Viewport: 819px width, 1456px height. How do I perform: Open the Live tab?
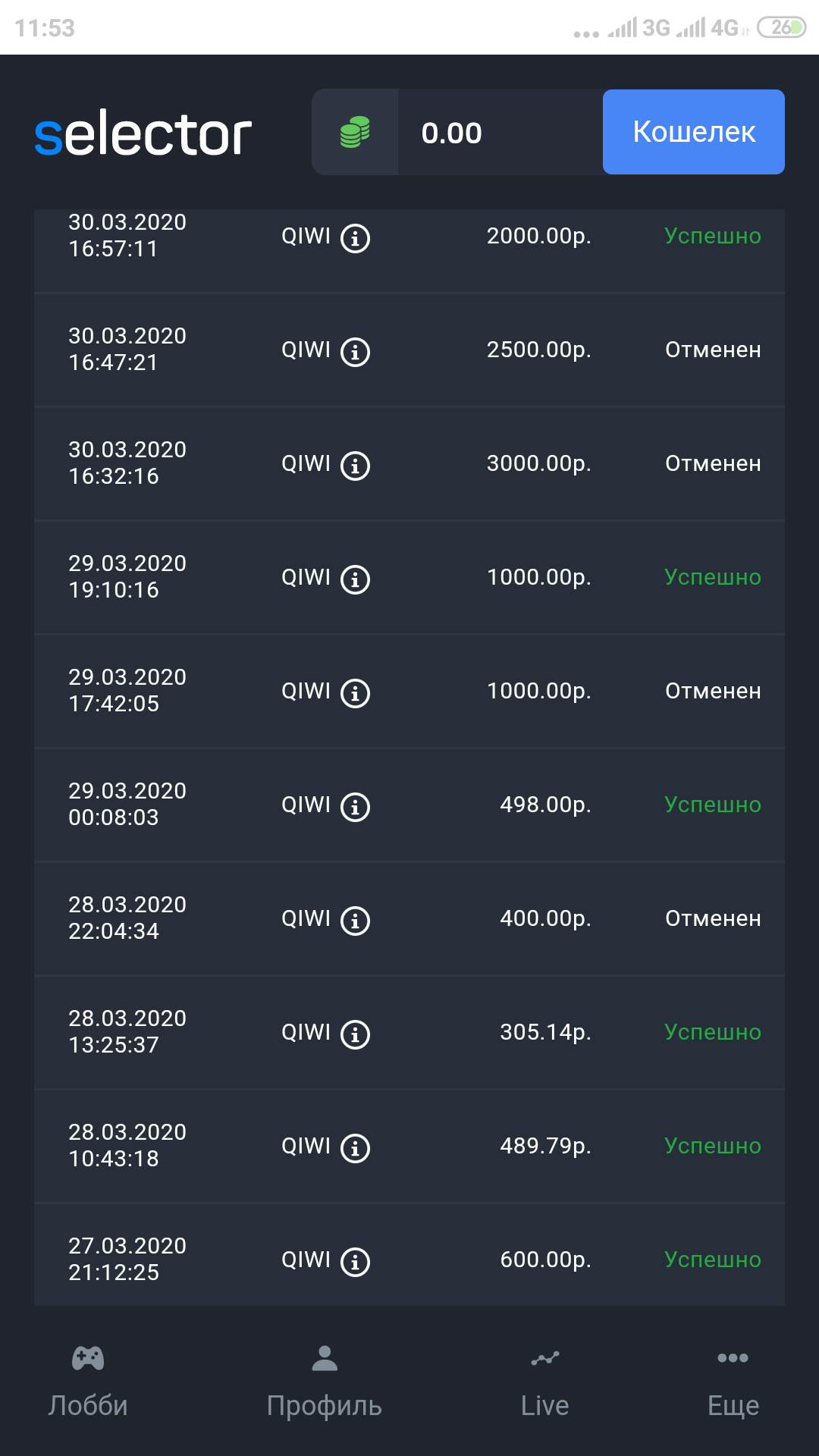click(x=544, y=1382)
